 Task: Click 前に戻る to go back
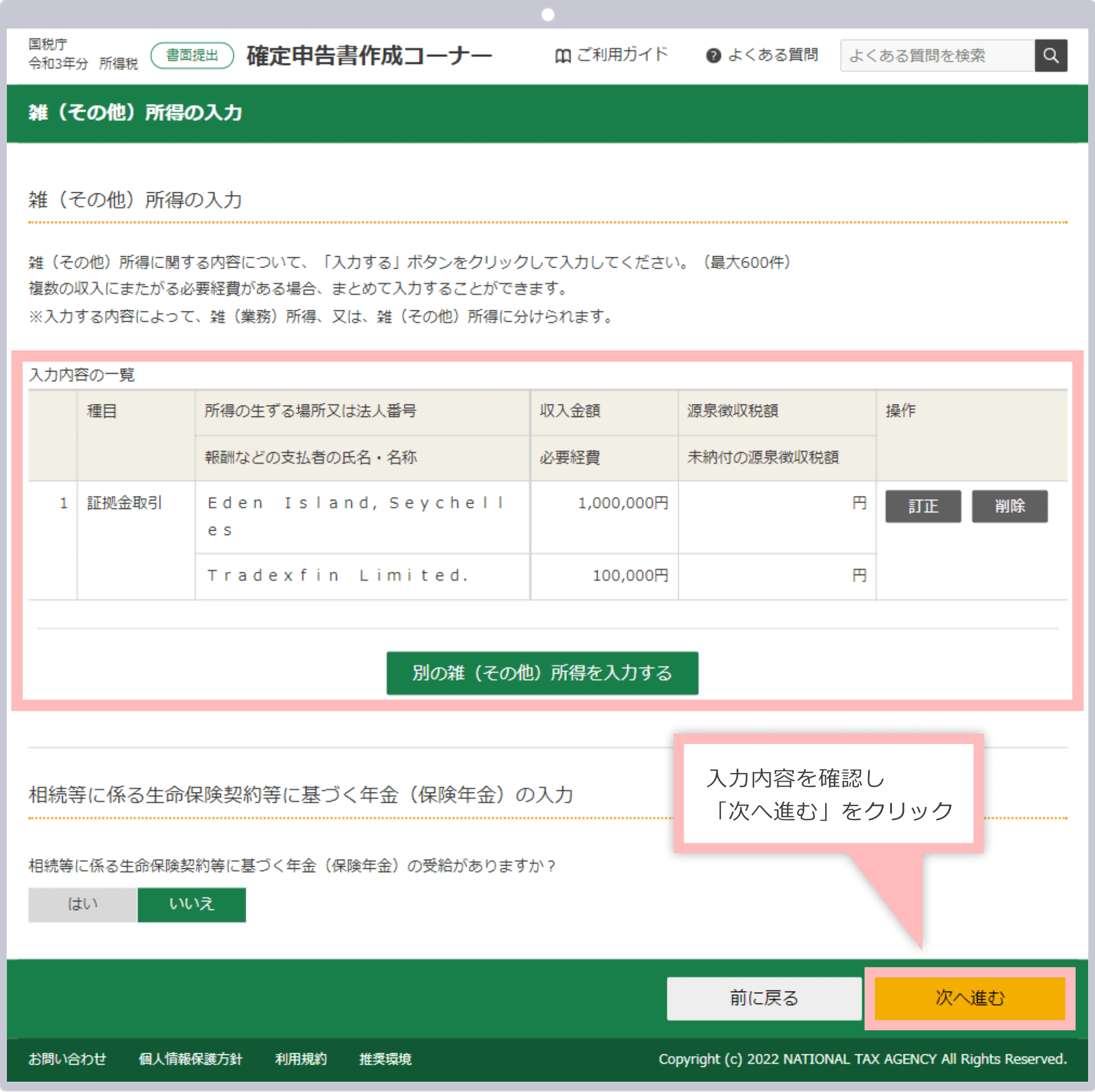point(764,999)
